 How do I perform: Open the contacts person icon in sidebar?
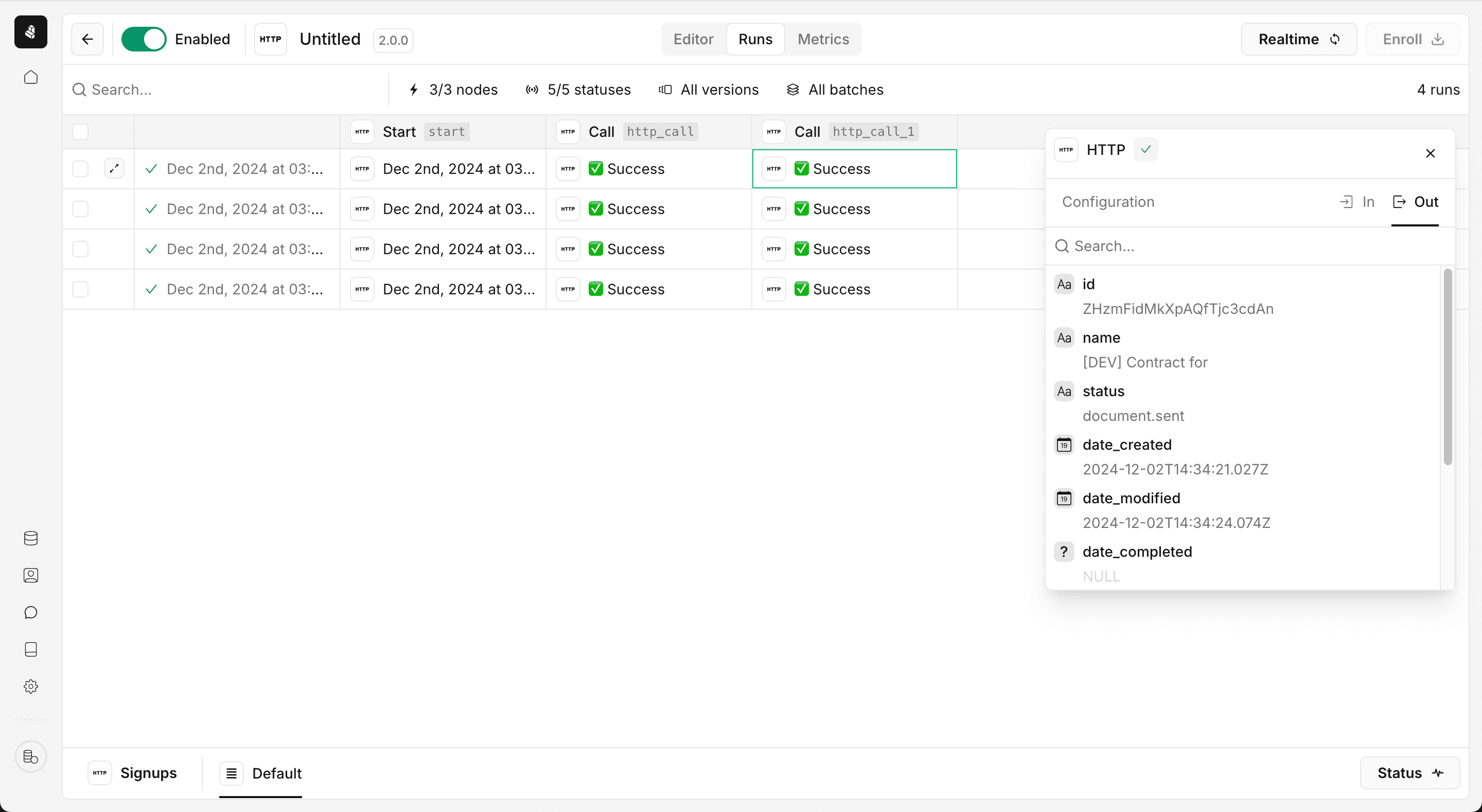[x=30, y=575]
